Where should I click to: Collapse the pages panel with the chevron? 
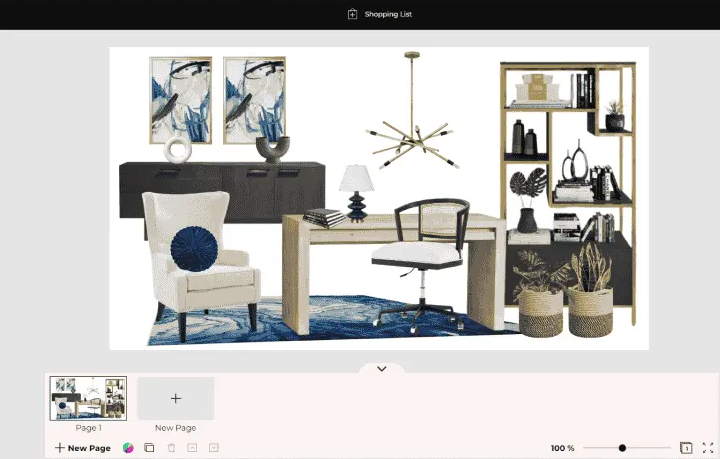tap(381, 369)
